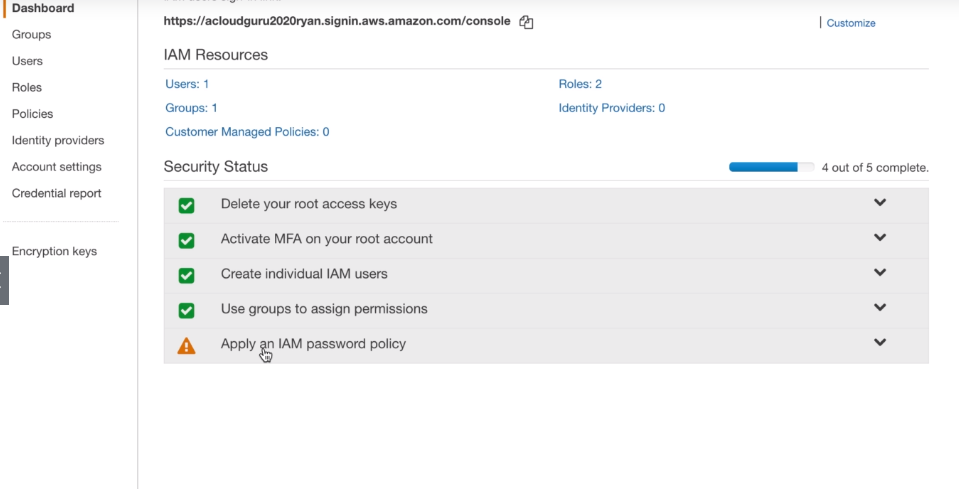This screenshot has height=489, width=959.
Task: Expand Delete your root access keys section
Action: 880,203
